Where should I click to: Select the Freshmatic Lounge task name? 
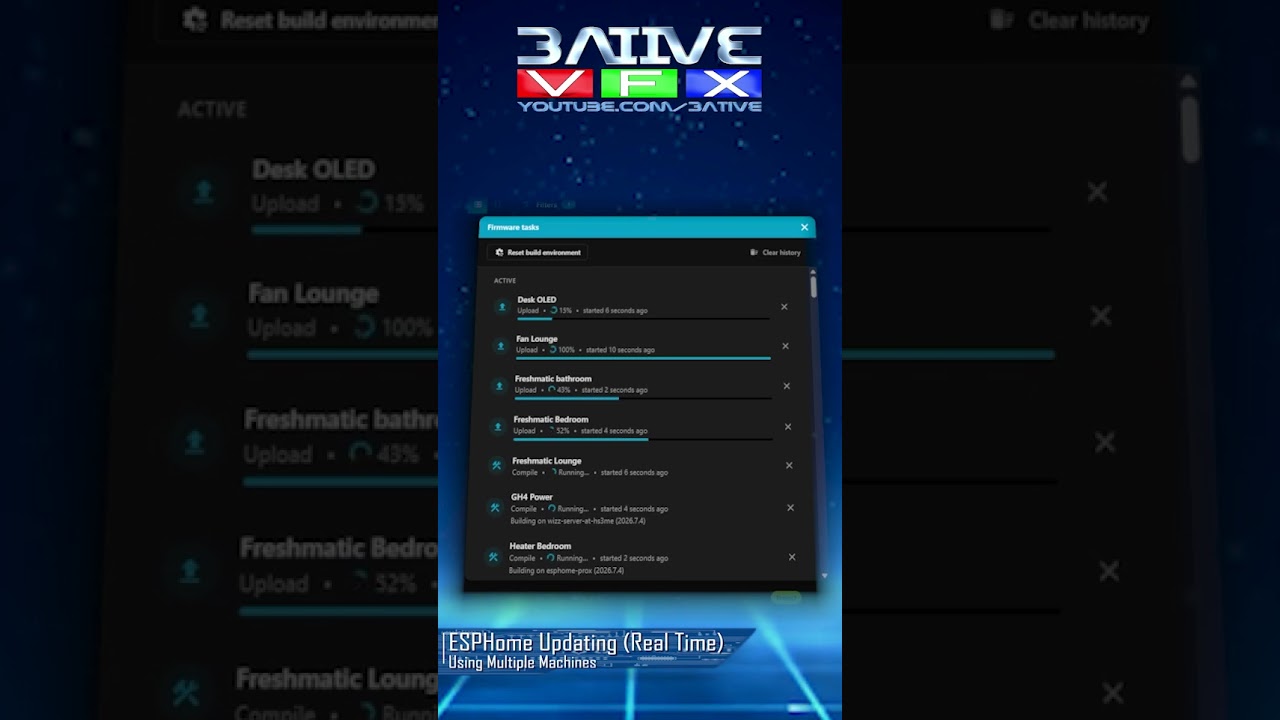pyautogui.click(x=546, y=461)
